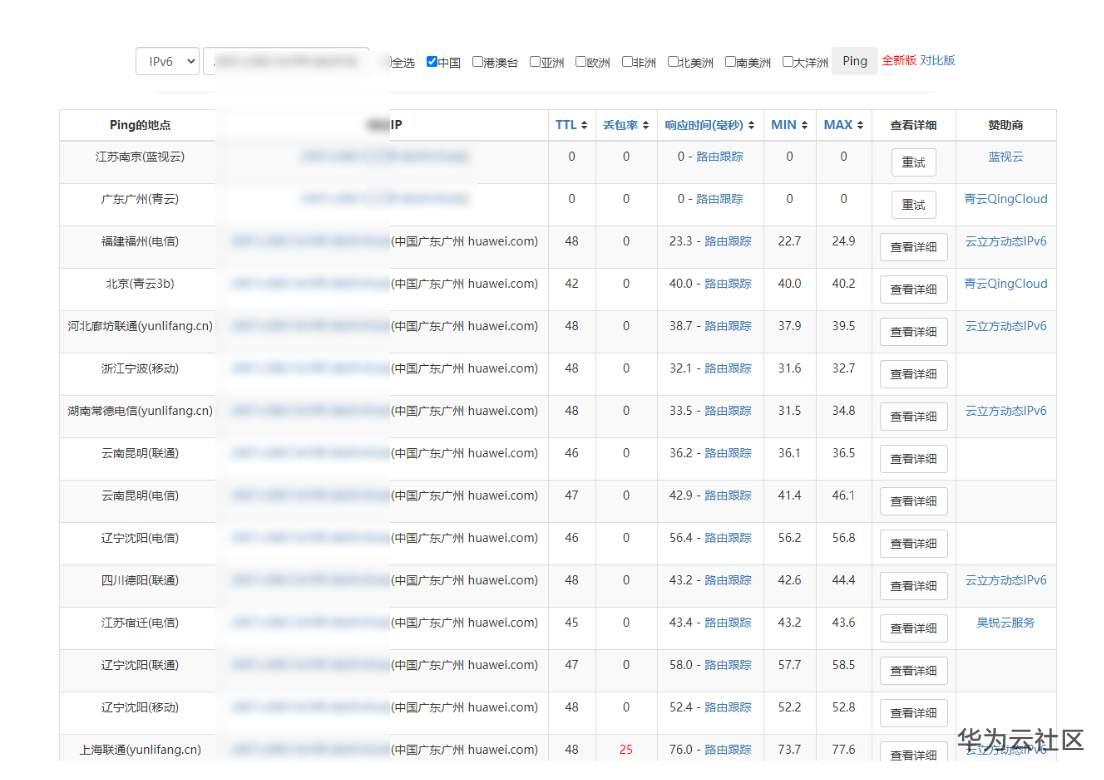This screenshot has width=1104, height=780.
Task: Click 查看详细 for 浙江宁波(移动)
Action: 913,374
